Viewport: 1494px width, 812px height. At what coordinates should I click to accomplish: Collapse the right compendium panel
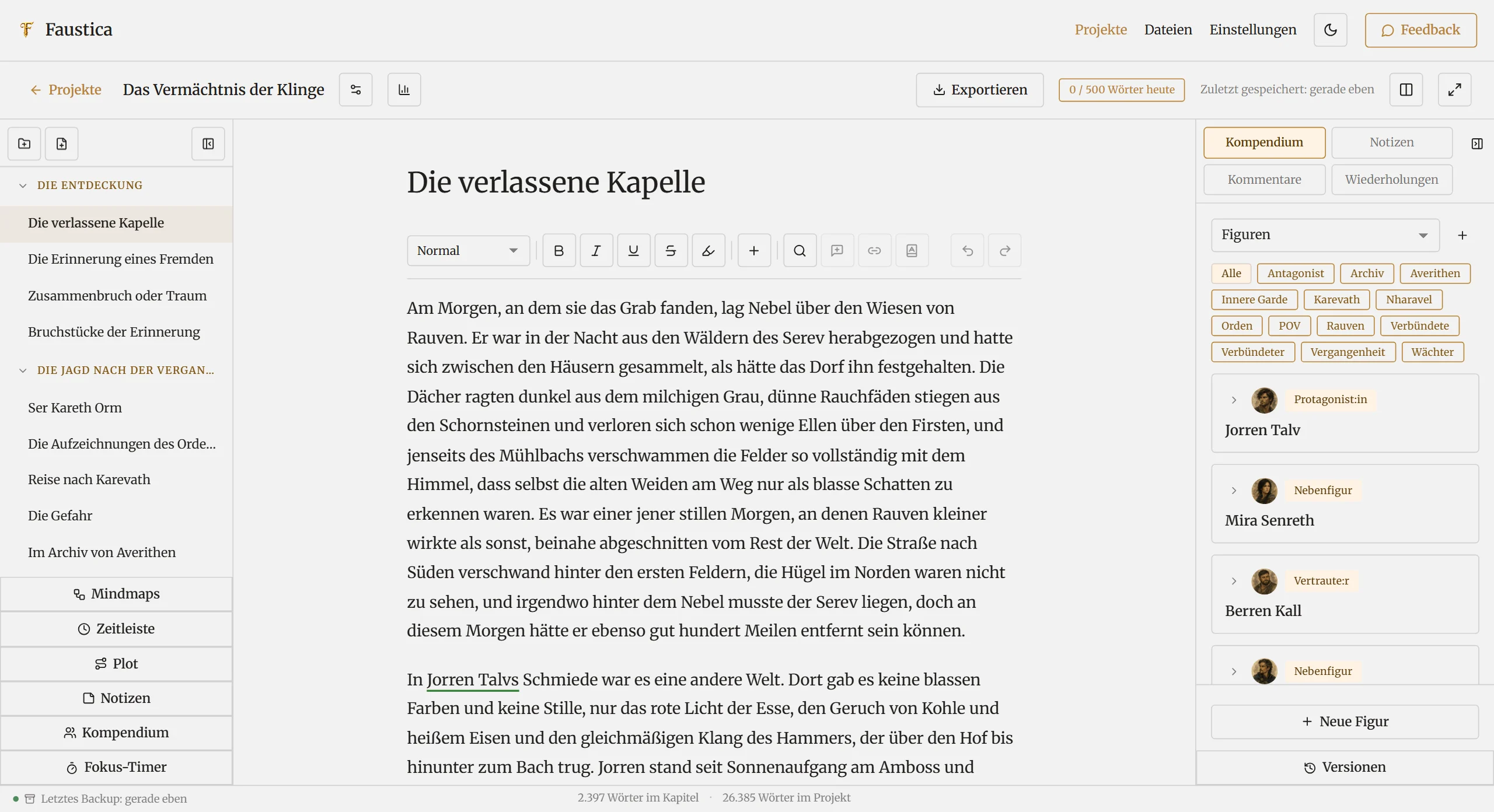pos(1477,143)
